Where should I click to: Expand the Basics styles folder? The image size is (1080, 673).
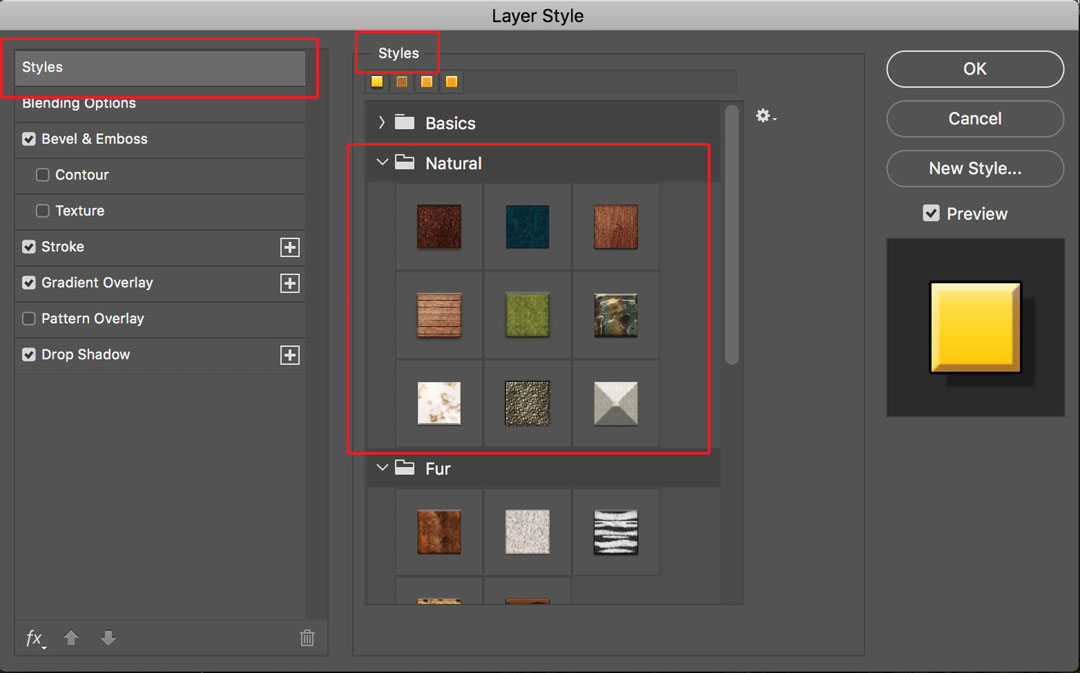coord(382,123)
